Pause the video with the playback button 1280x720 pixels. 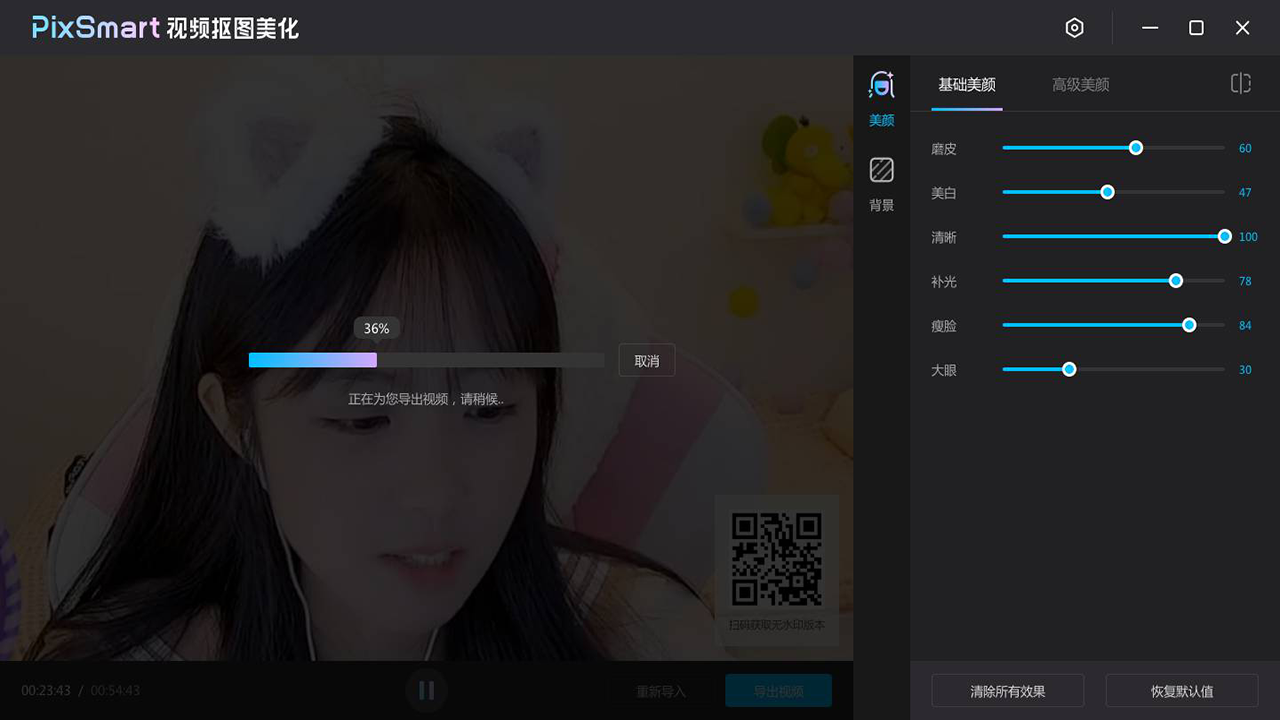click(x=426, y=690)
